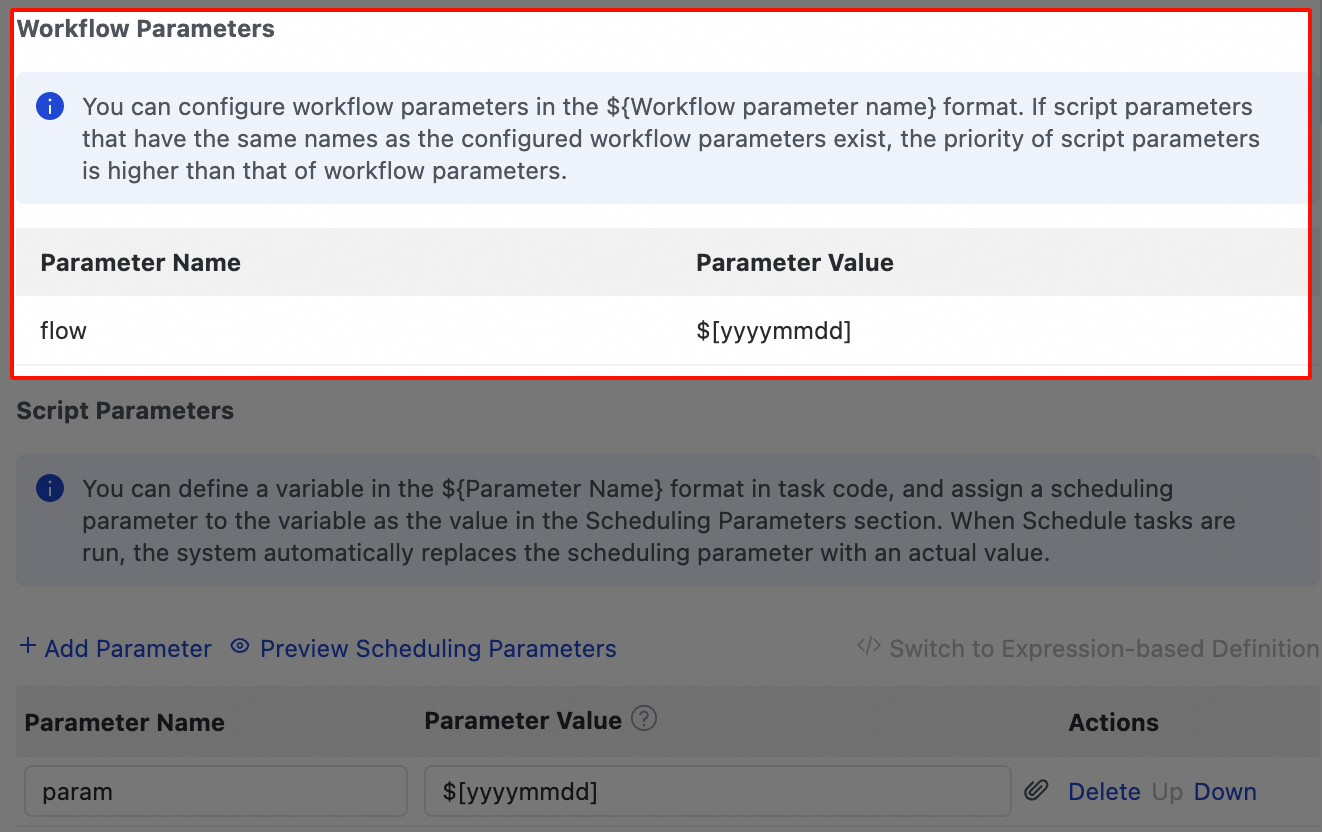The width and height of the screenshot is (1322, 832).
Task: Click the Script Parameters section heading
Action: click(x=125, y=411)
